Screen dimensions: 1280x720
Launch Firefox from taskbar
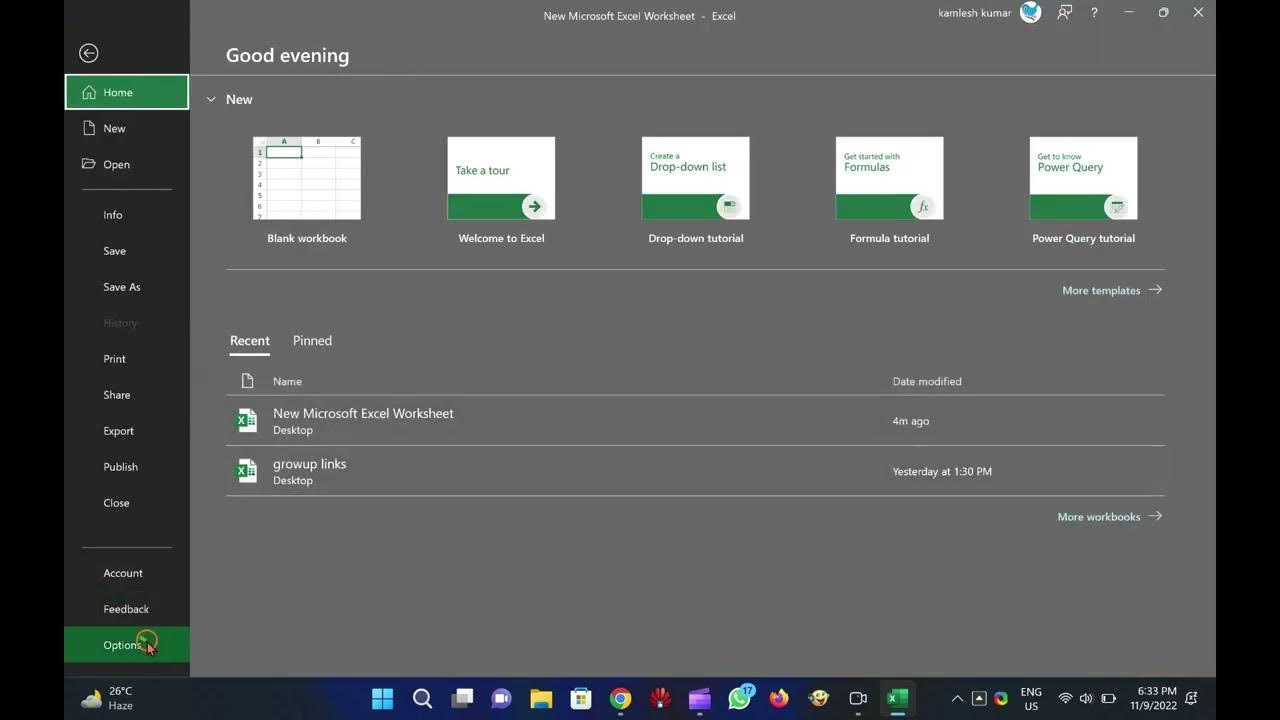[x=779, y=698]
